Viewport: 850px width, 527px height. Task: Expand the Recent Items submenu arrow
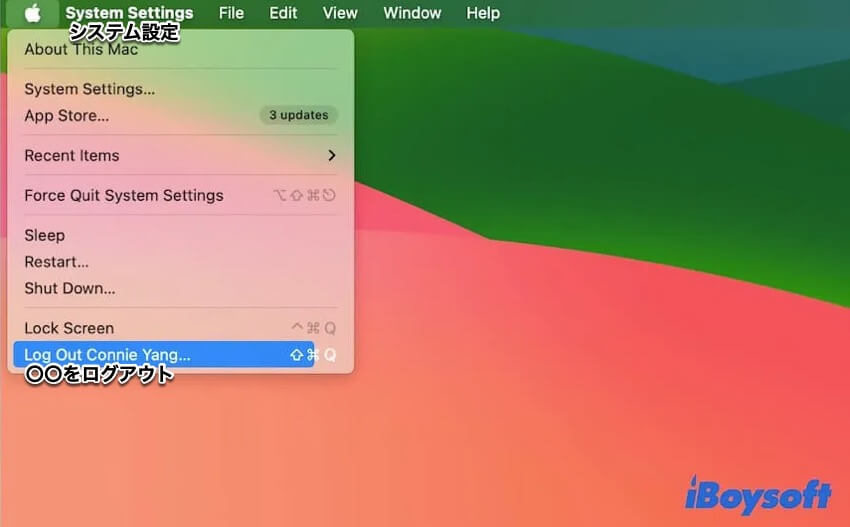pos(331,155)
